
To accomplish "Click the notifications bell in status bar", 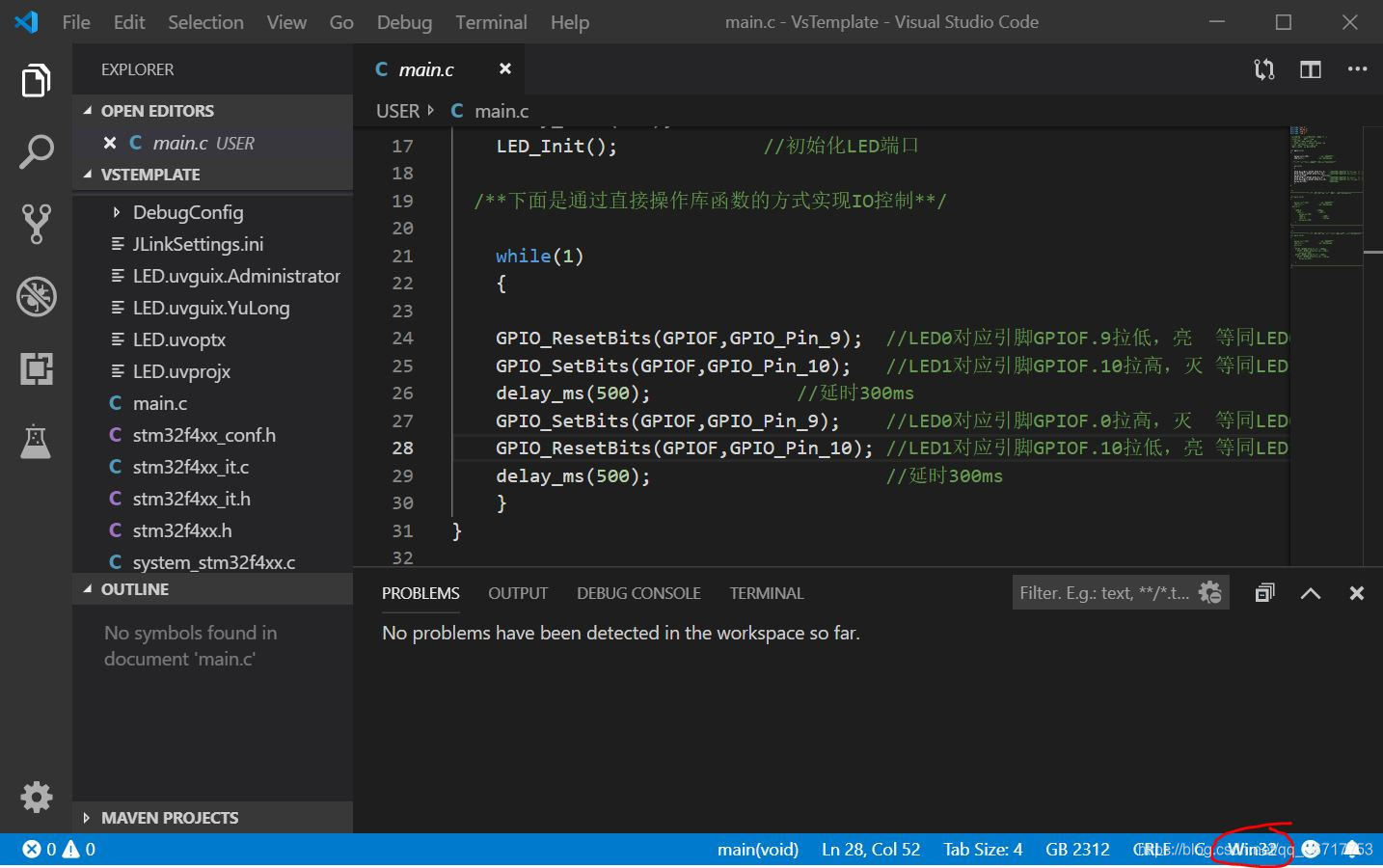I will 1353,849.
